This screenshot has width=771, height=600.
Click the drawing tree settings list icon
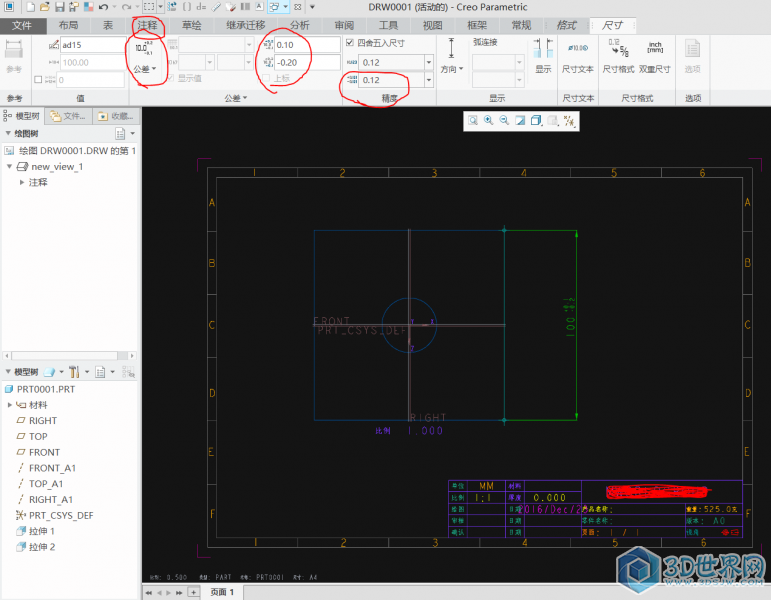(120, 133)
